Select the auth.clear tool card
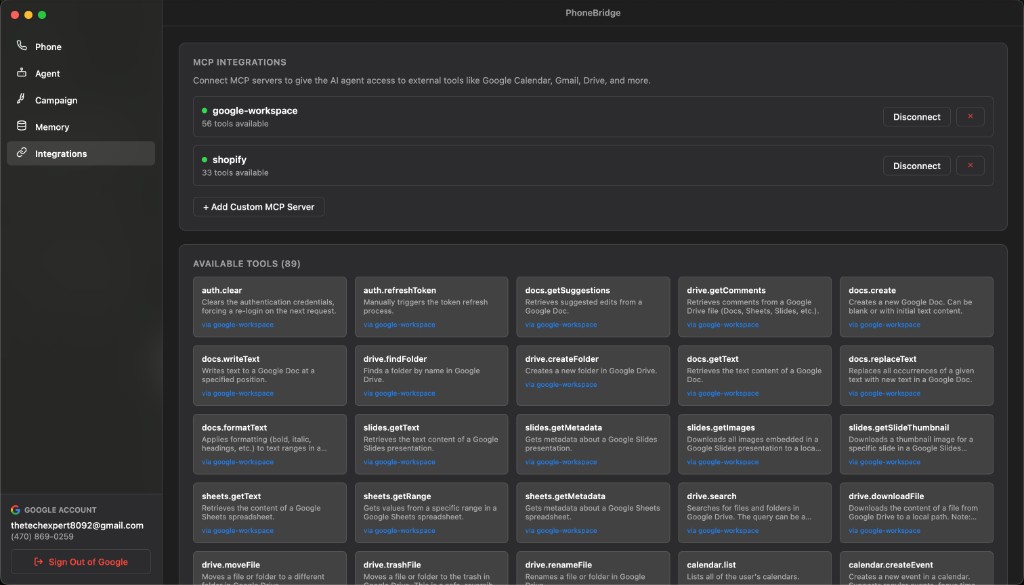This screenshot has width=1024, height=585. click(270, 307)
